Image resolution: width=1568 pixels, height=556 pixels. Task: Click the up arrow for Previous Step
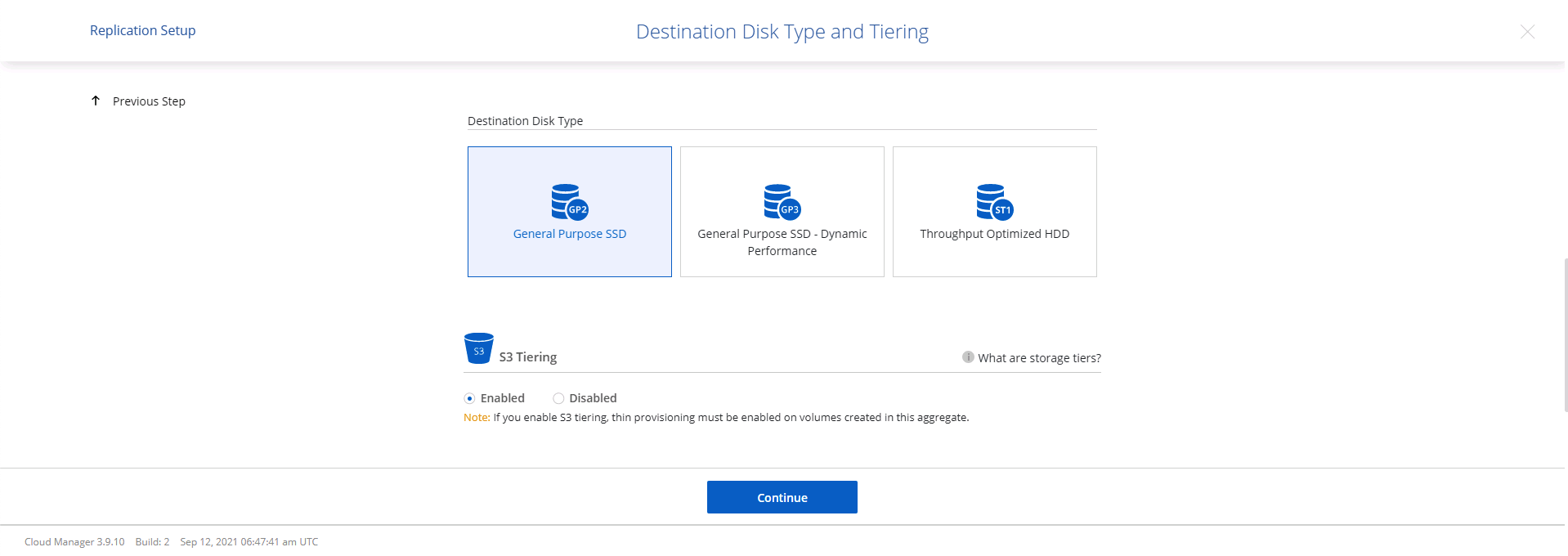click(x=96, y=101)
